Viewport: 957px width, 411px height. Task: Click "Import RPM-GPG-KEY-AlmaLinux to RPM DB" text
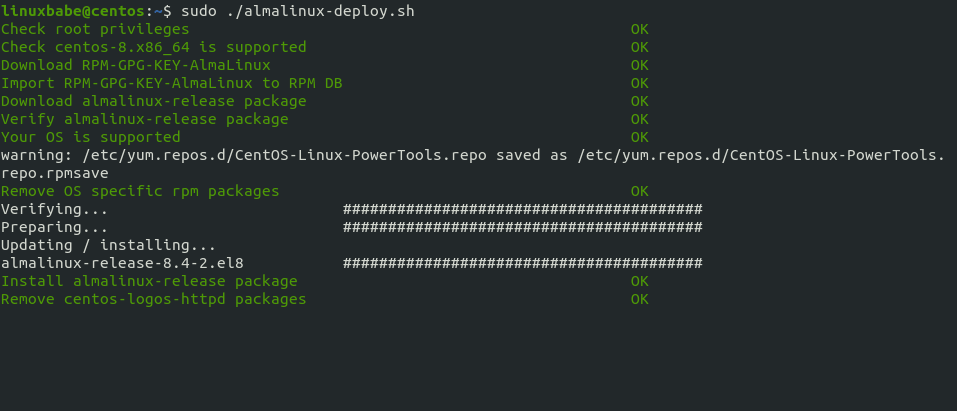pyautogui.click(x=171, y=83)
